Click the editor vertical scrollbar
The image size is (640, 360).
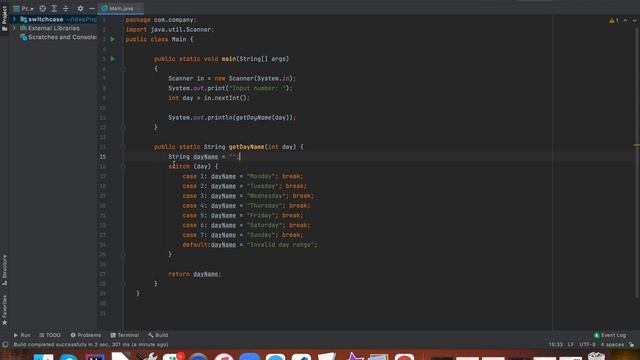pyautogui.click(x=638, y=163)
